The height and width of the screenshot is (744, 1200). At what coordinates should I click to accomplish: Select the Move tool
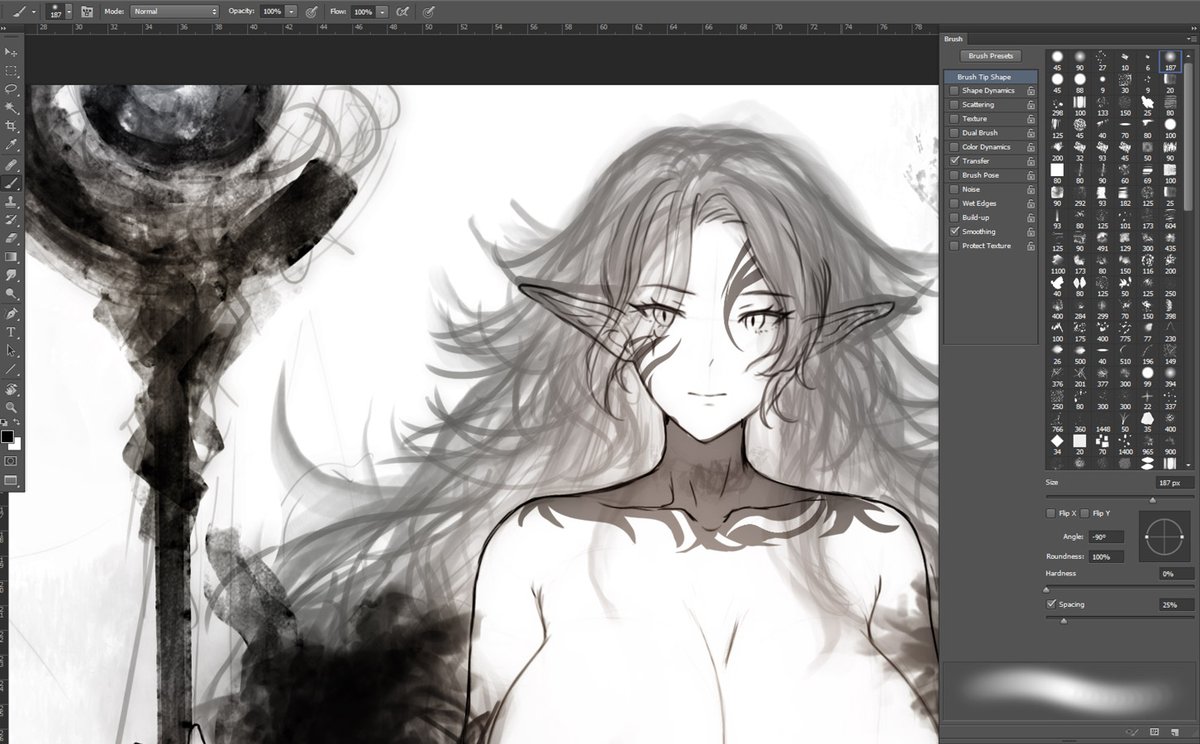[12, 52]
